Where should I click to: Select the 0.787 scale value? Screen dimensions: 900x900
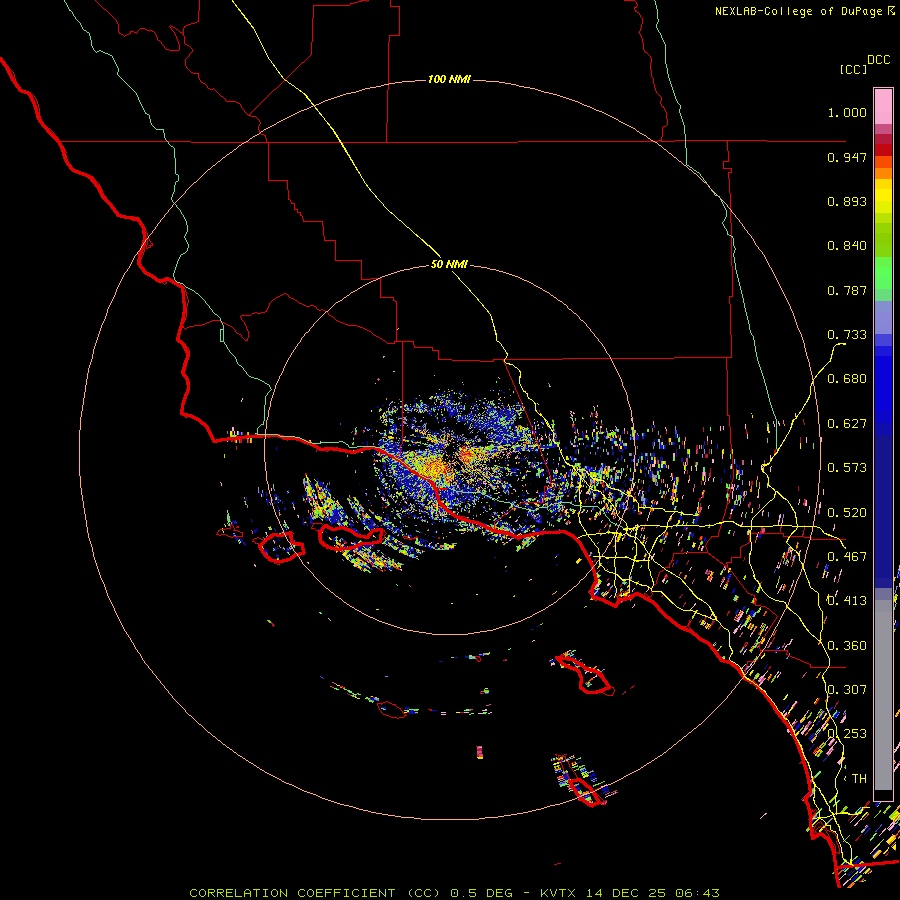[x=847, y=290]
